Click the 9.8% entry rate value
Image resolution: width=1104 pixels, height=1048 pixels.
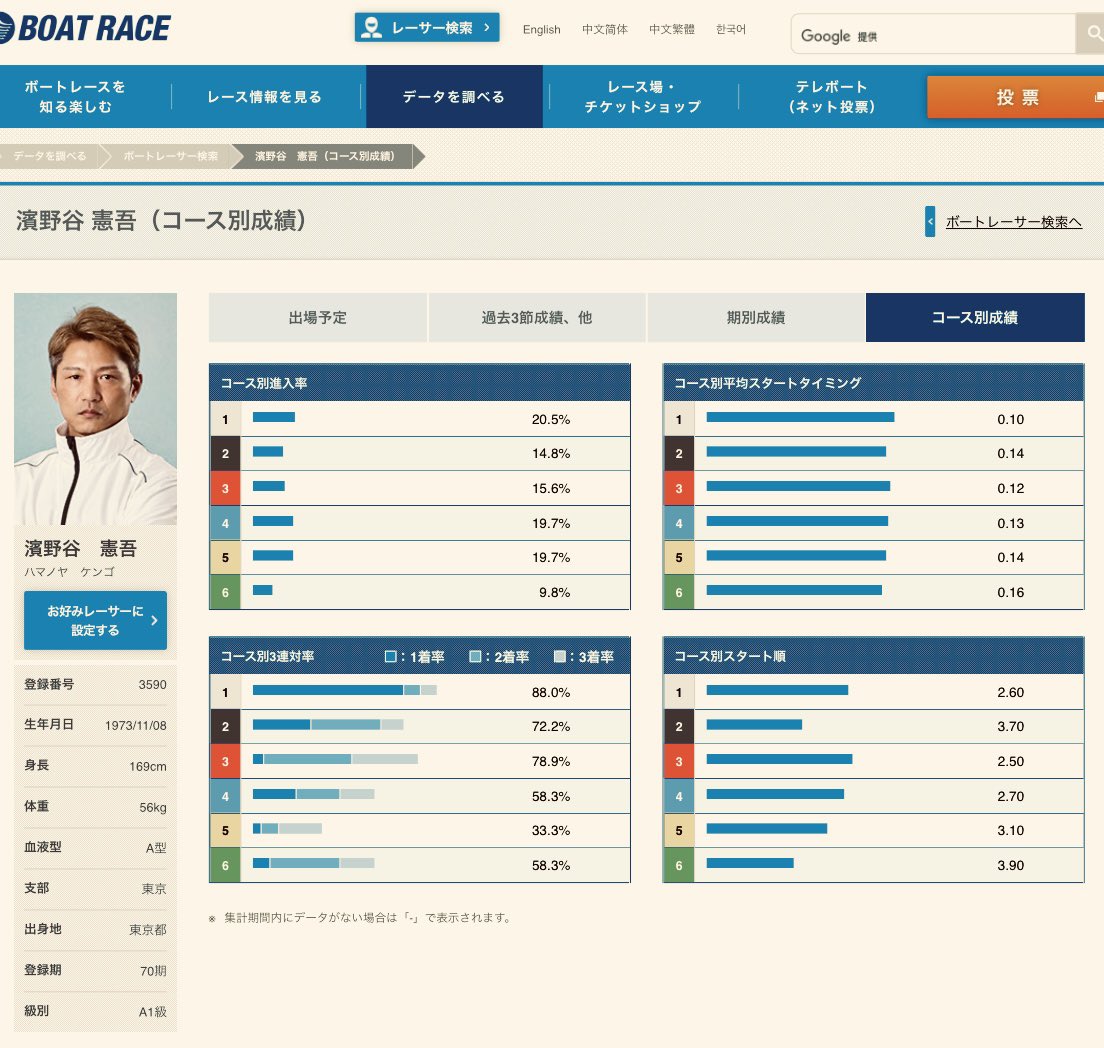click(554, 593)
